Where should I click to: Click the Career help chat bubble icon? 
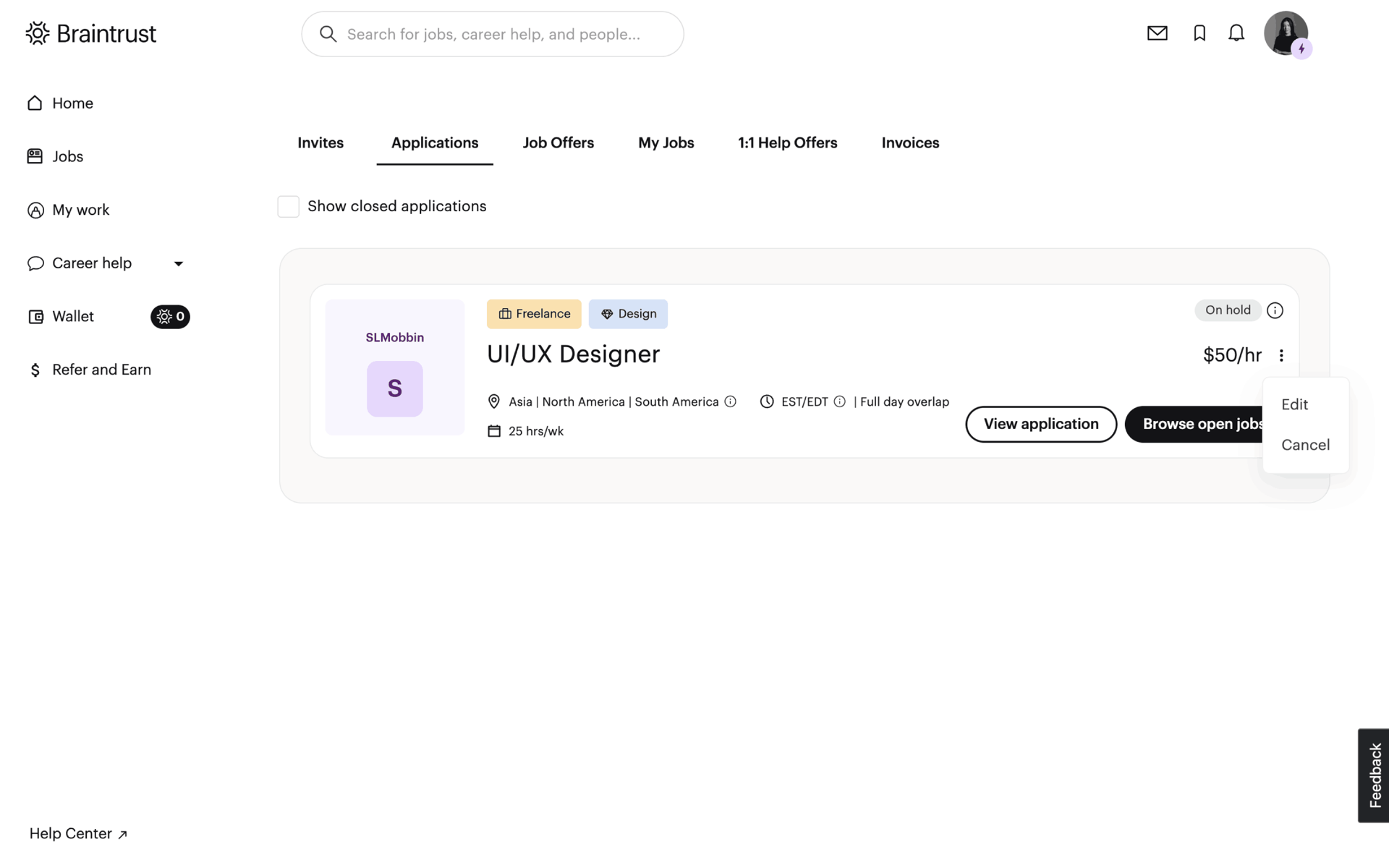click(35, 263)
